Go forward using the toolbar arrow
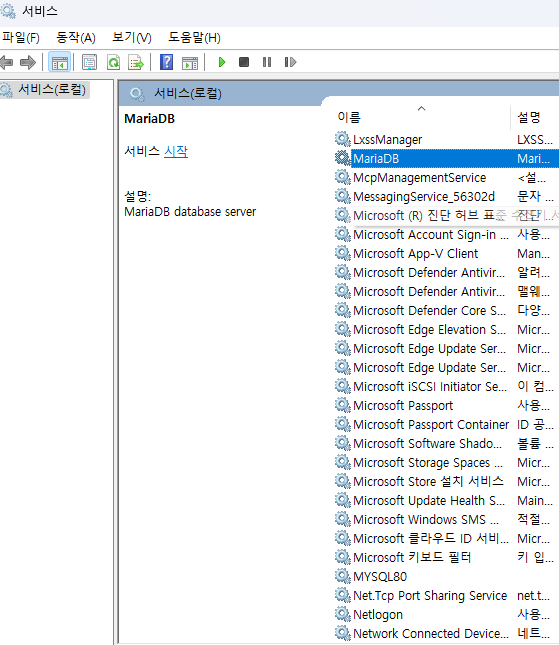Screen dimensions: 559x645 [x=28, y=63]
